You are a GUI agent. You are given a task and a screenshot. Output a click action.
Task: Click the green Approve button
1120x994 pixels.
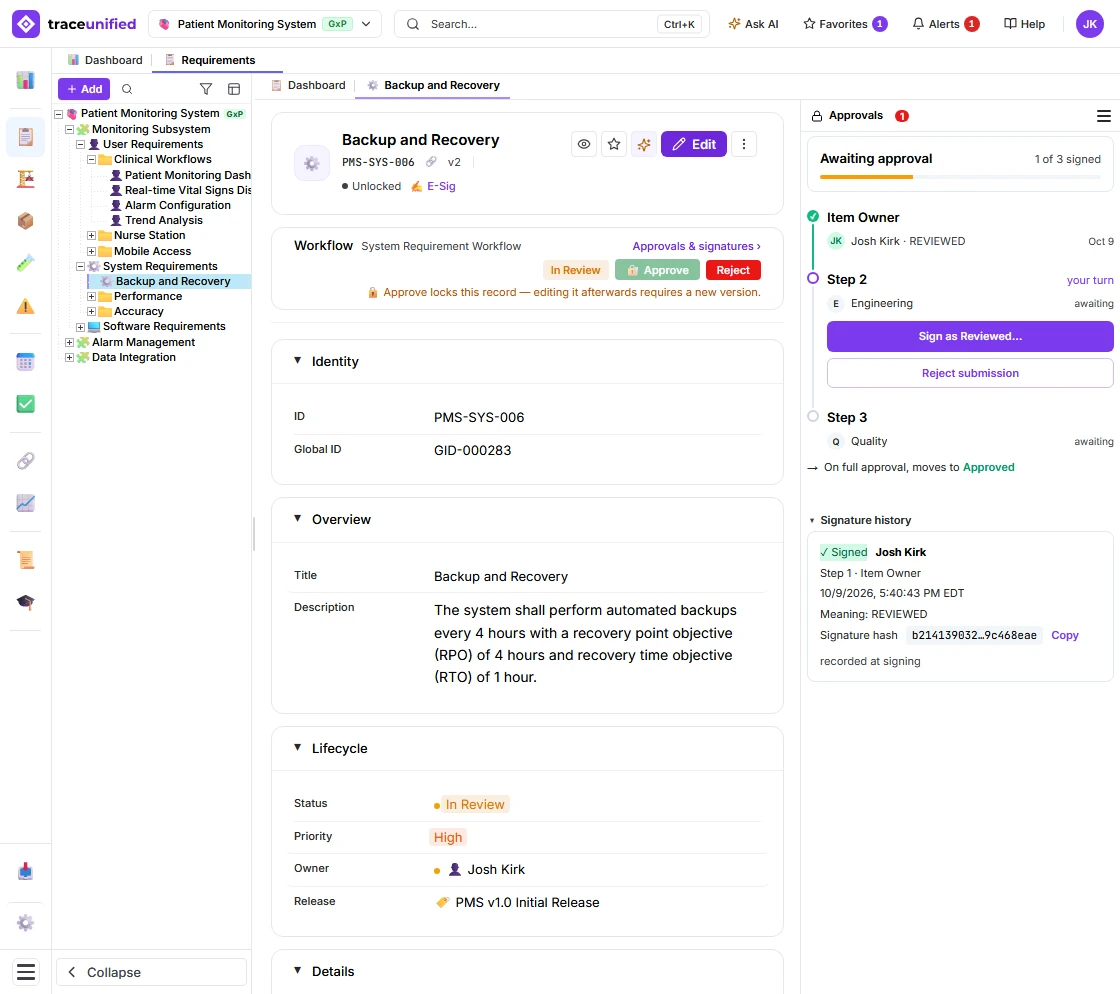pos(657,270)
